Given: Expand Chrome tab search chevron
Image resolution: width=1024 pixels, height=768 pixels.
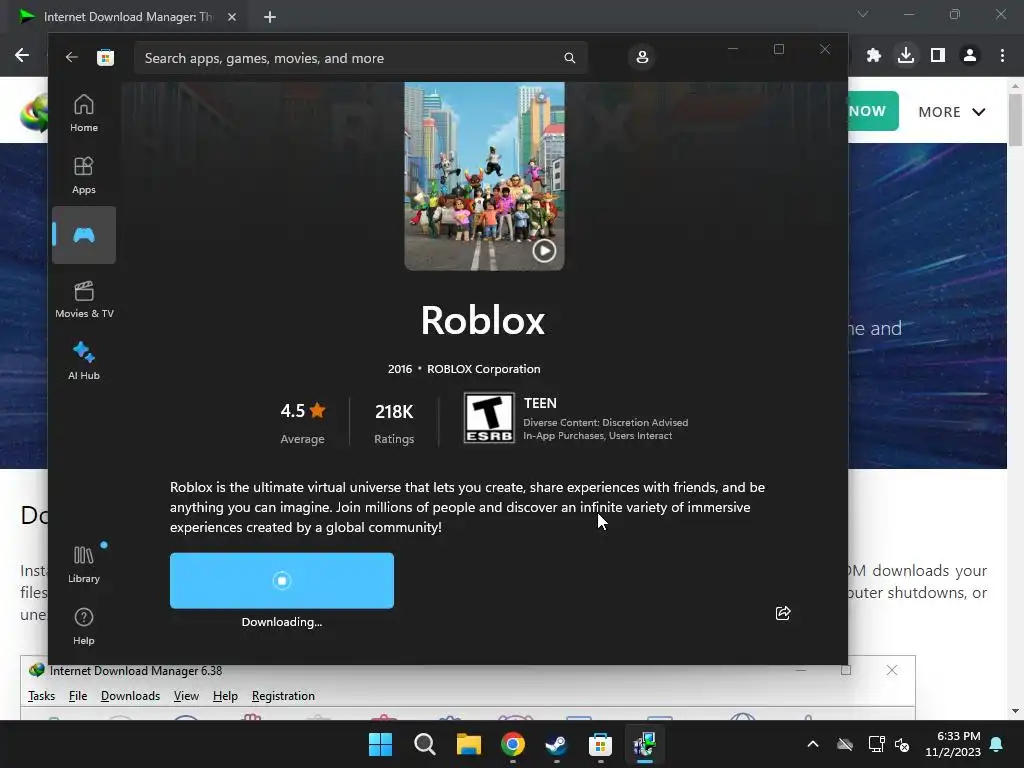Looking at the screenshot, I should click(863, 14).
